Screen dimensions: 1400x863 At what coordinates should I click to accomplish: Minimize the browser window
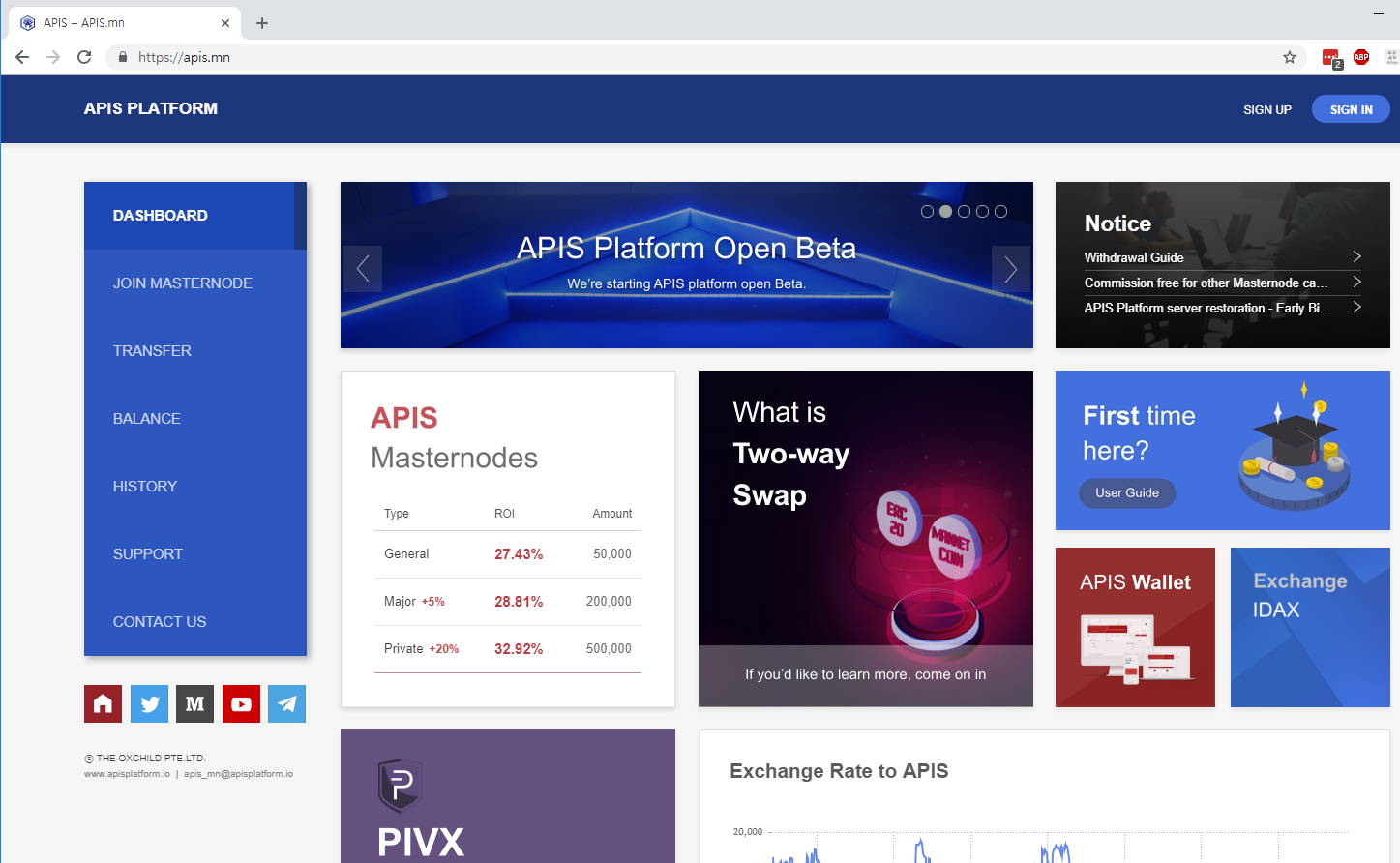tap(1379, 13)
